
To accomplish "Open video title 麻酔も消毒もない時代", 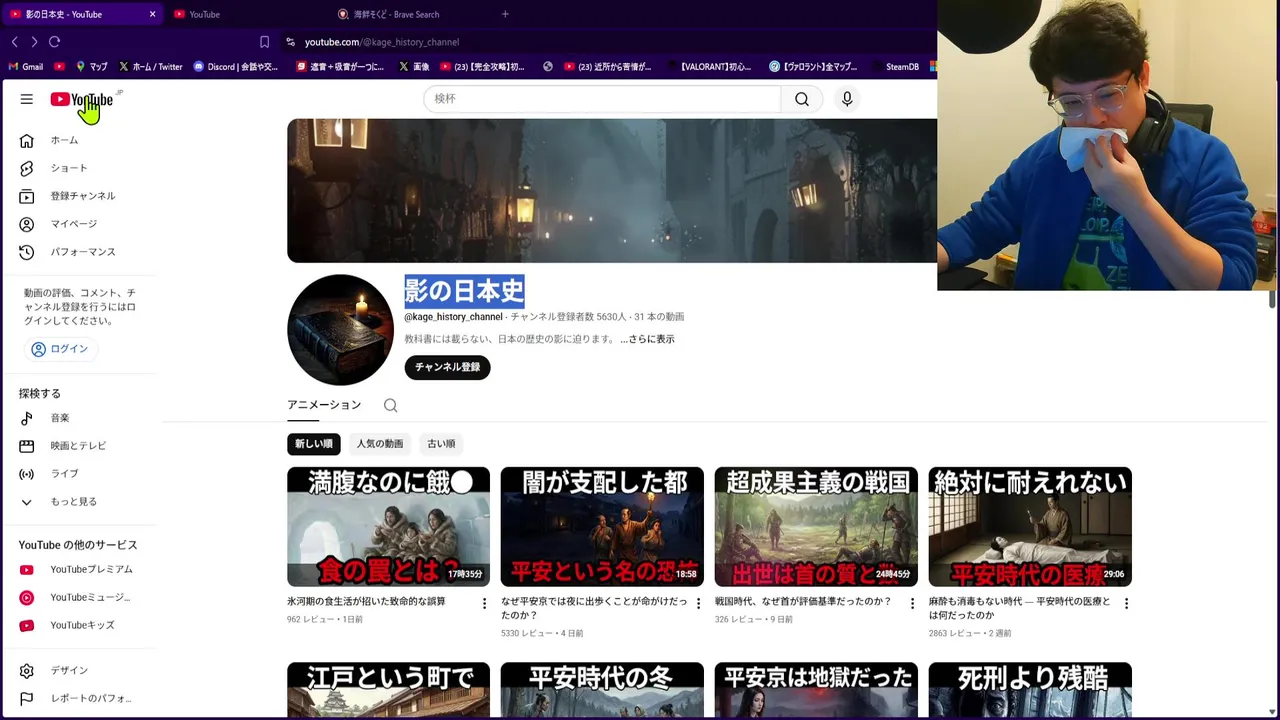I will pos(1019,608).
